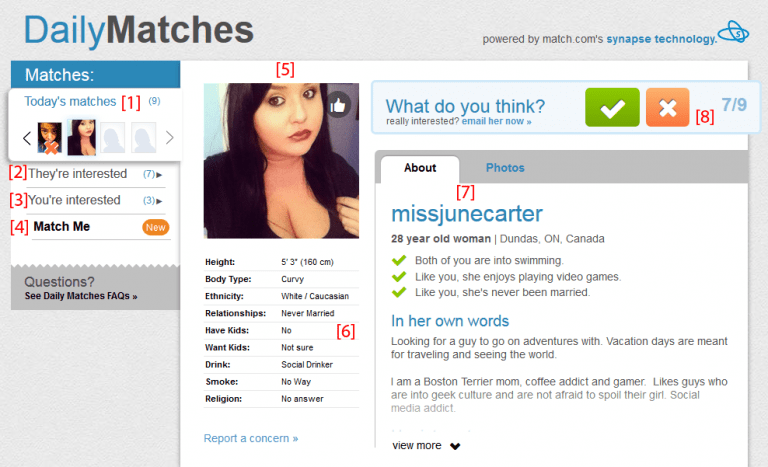This screenshot has height=467, width=768.
Task: Click the orange X not interested button
Action: tap(668, 107)
